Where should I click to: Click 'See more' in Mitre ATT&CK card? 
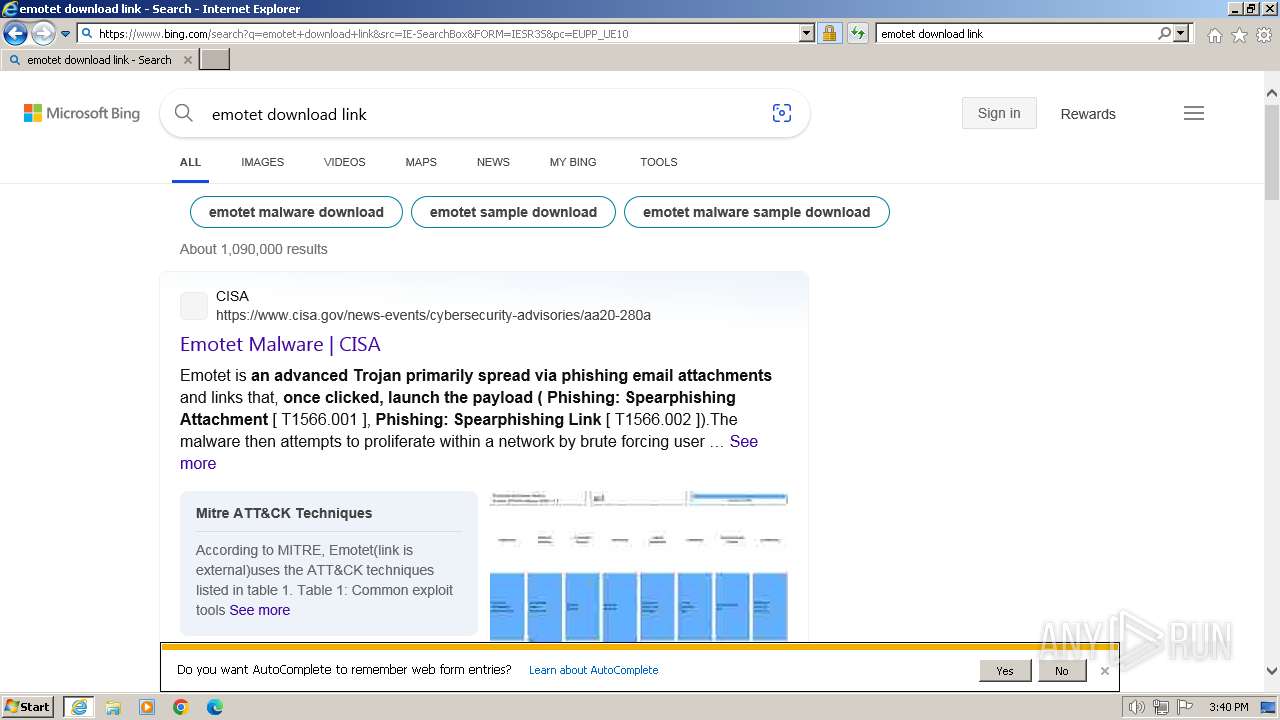[259, 610]
